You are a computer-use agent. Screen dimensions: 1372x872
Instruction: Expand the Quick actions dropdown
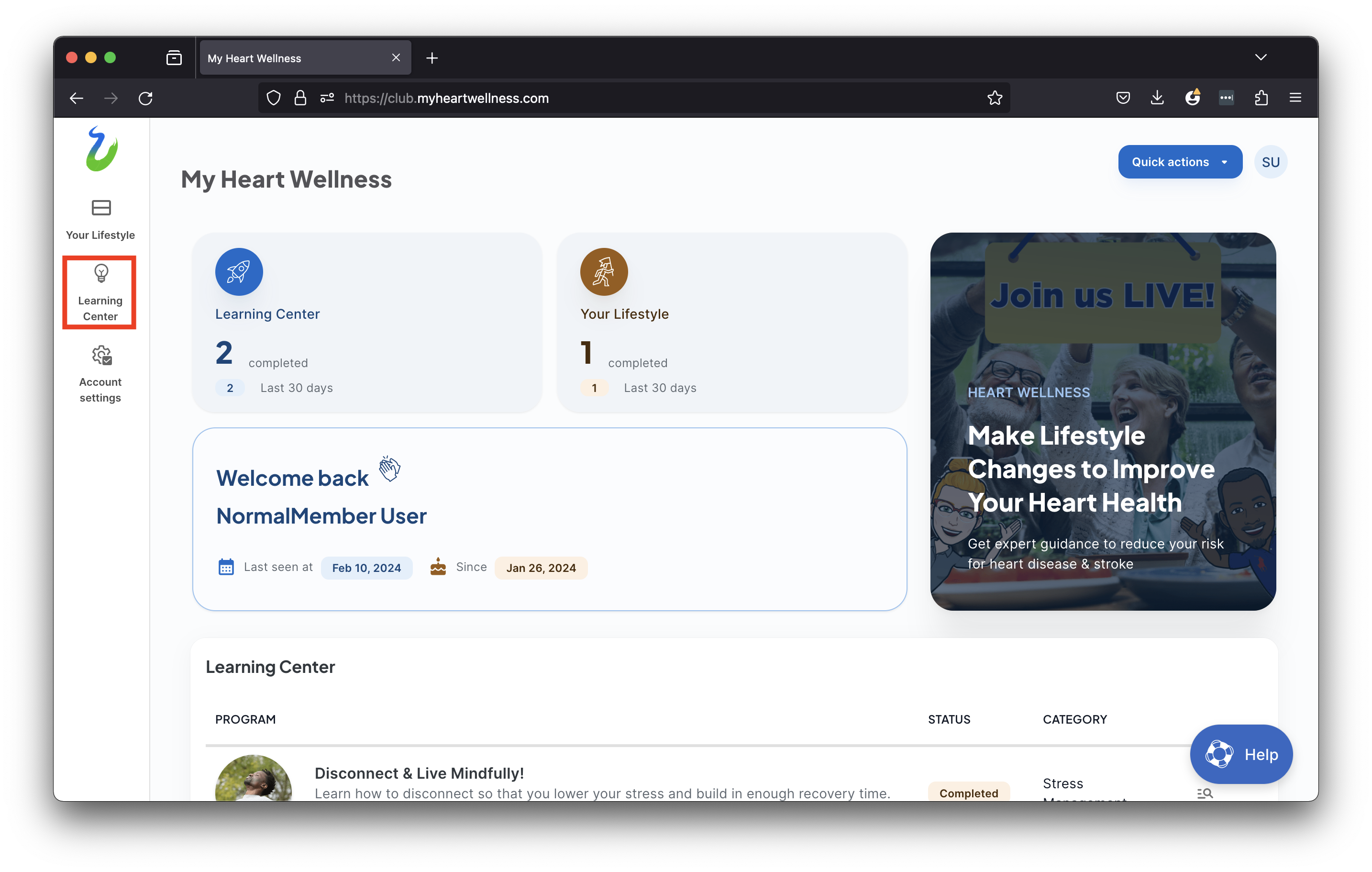pyautogui.click(x=1179, y=162)
